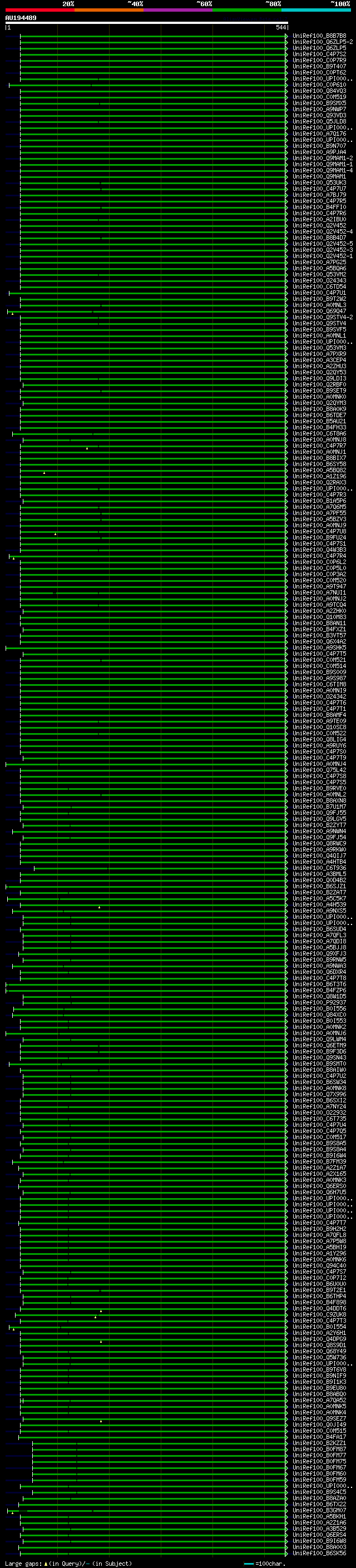
Task: Select hit label UniRef100_Q9SEZ7
Action: (319, 1418)
